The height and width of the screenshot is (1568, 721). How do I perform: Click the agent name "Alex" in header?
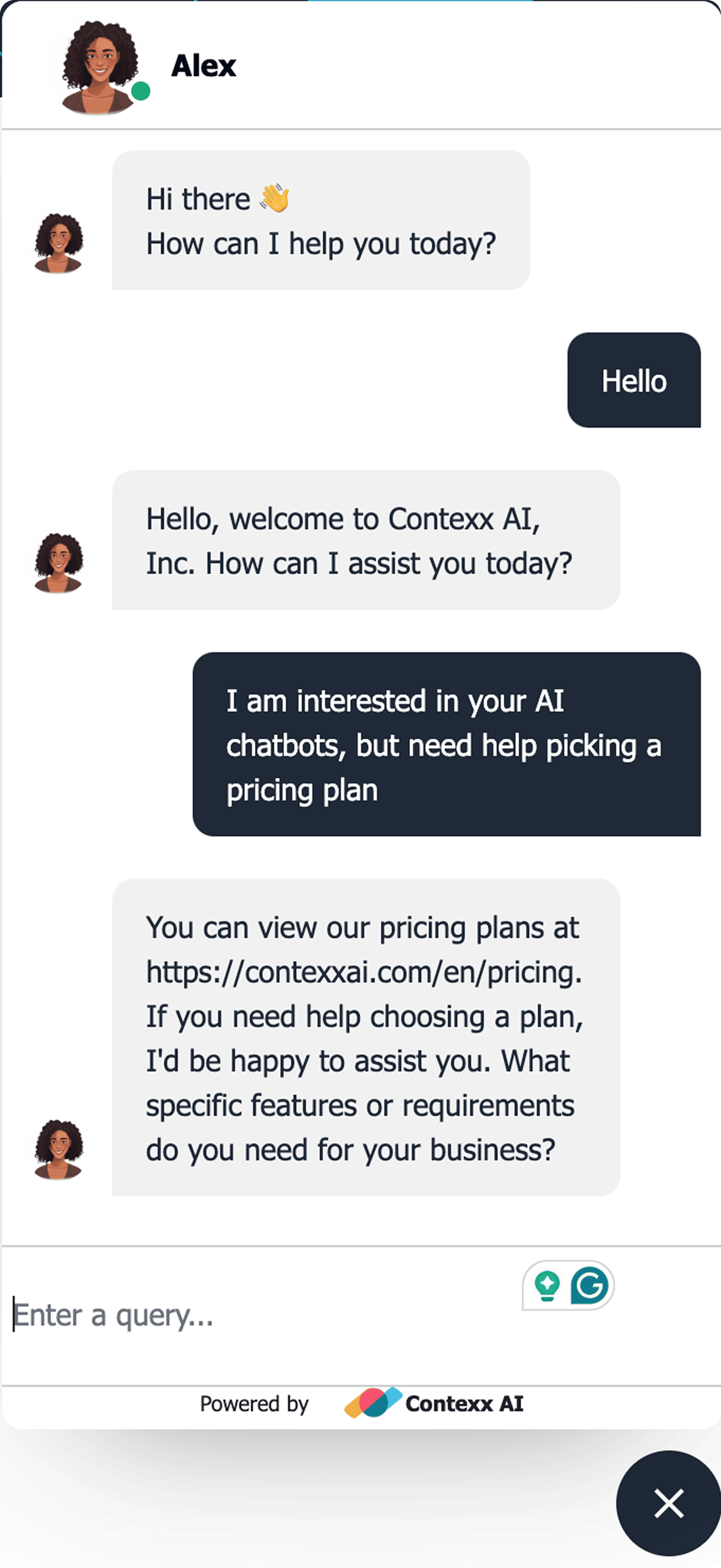tap(203, 66)
